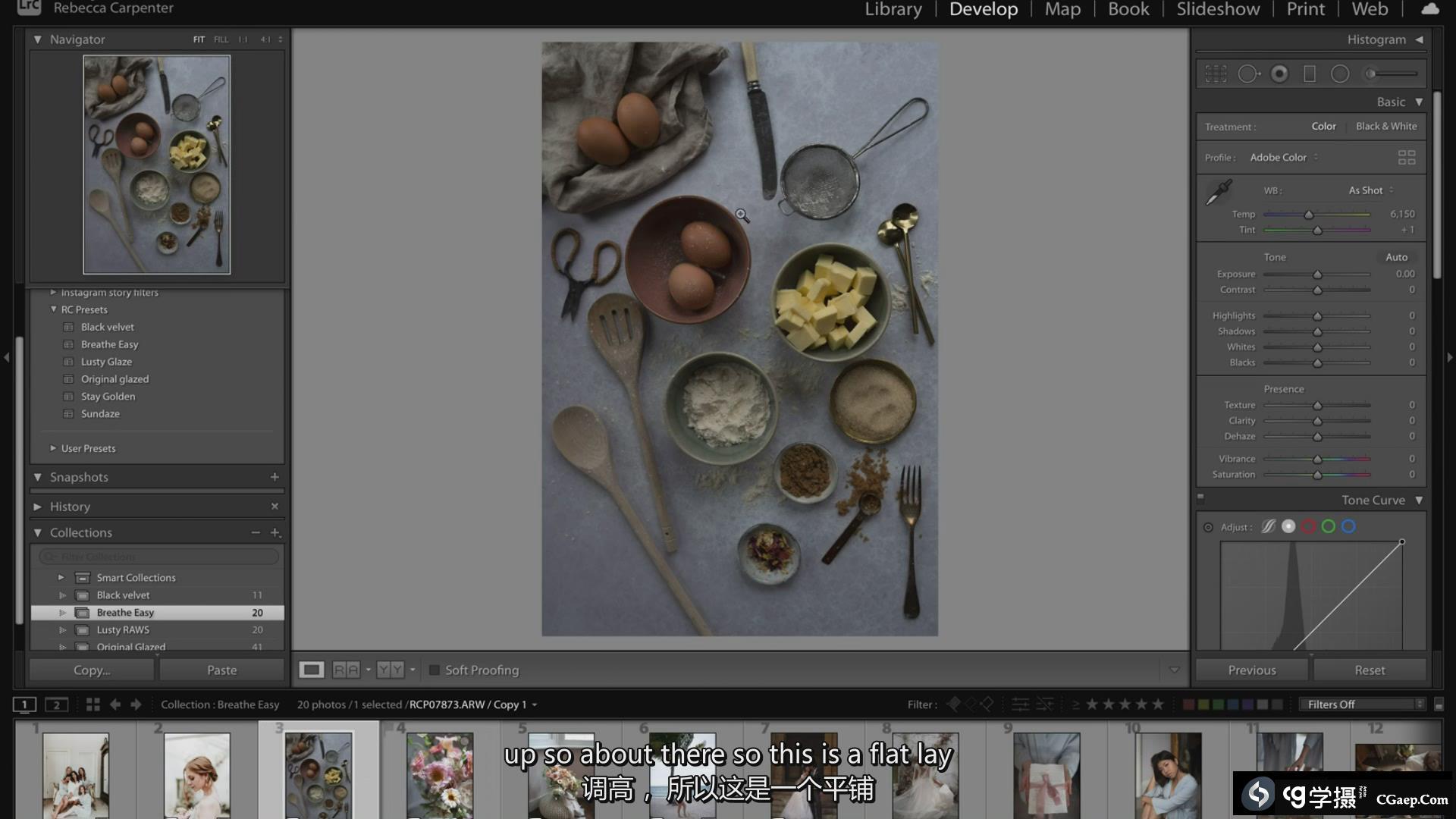
Task: Select the Radial Filter tool
Action: (1340, 74)
